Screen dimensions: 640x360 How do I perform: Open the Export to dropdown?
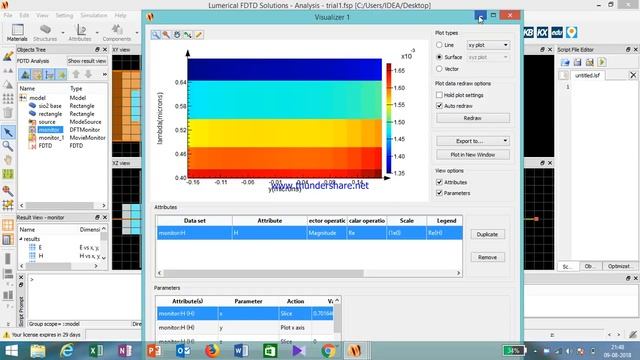[x=473, y=141]
